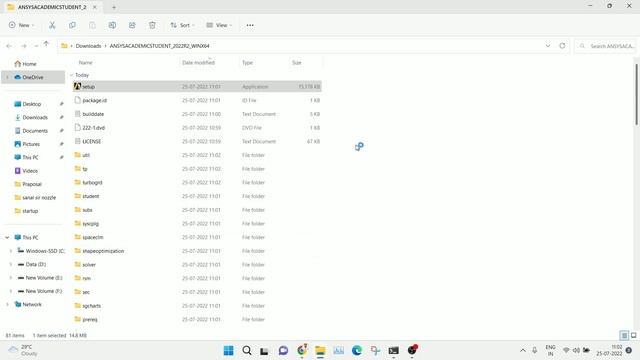Open taskbar Search
Screen dimensions: 640x360
[x=247, y=350]
